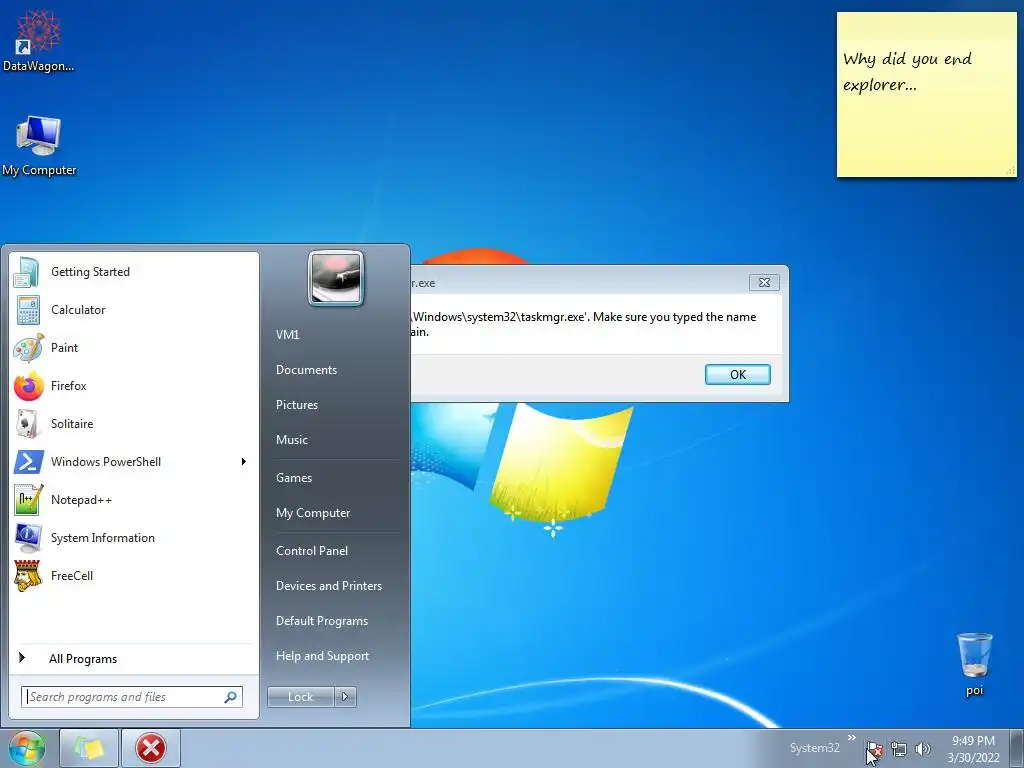
Task: Open System Information icon
Action: (x=28, y=537)
